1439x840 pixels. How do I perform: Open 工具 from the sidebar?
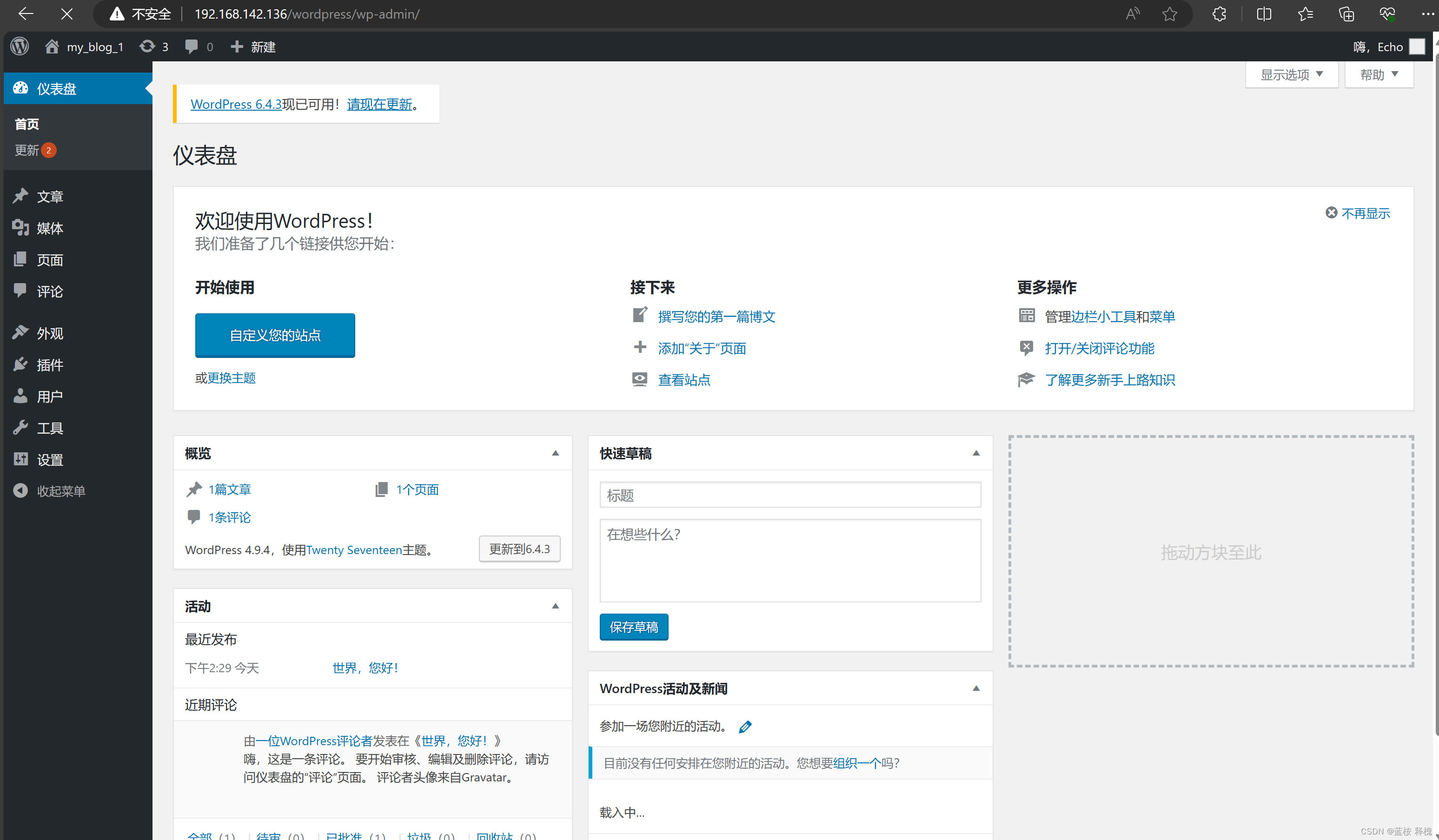(x=49, y=427)
